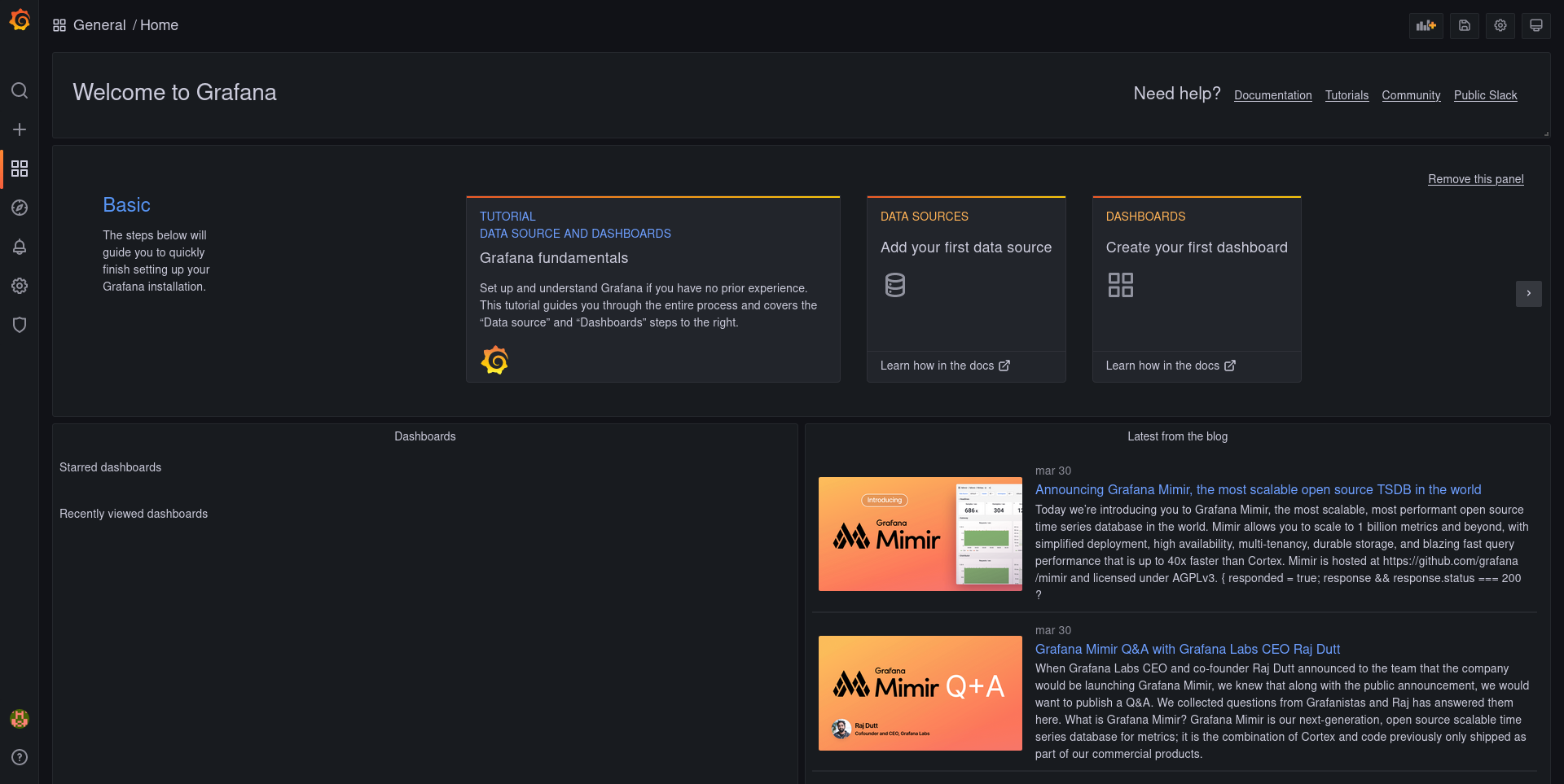Click Remove this panel
This screenshot has height=784, width=1564.
pos(1475,179)
